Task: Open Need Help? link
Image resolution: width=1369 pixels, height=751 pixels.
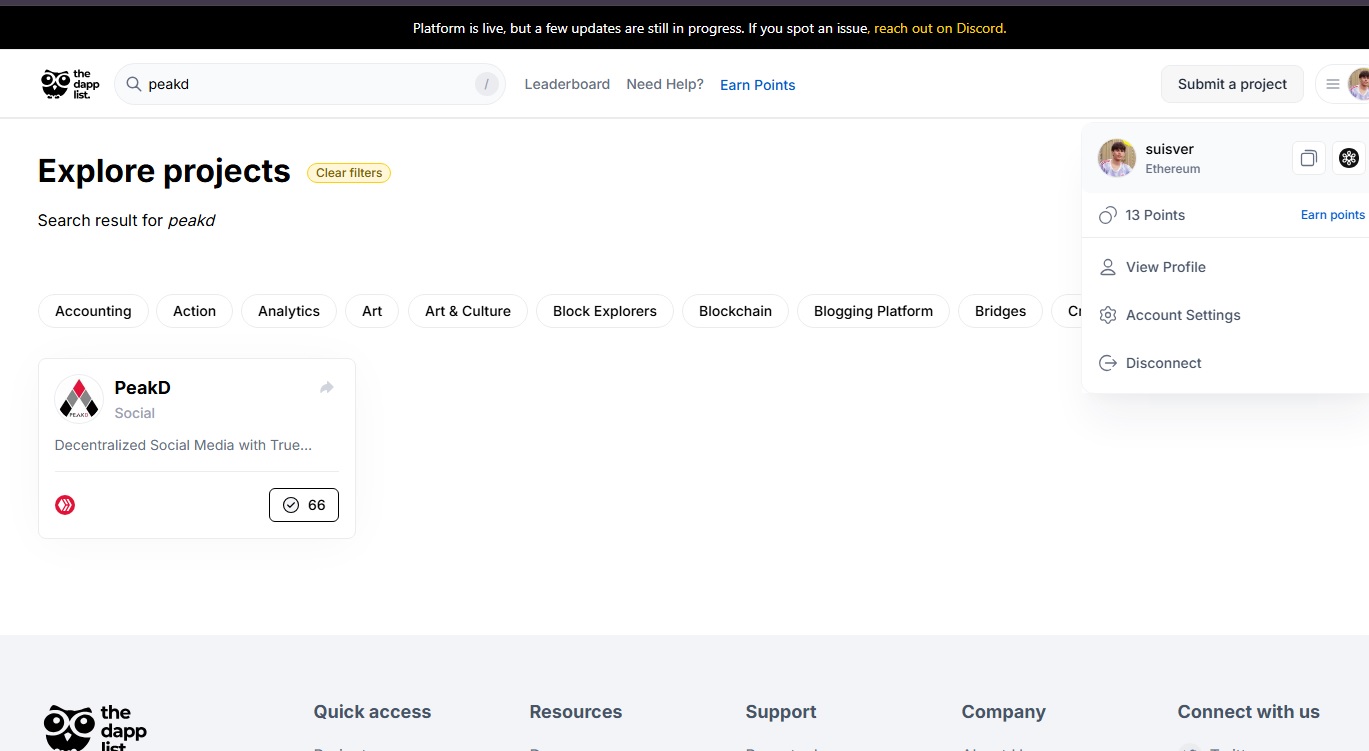Action: 665,84
